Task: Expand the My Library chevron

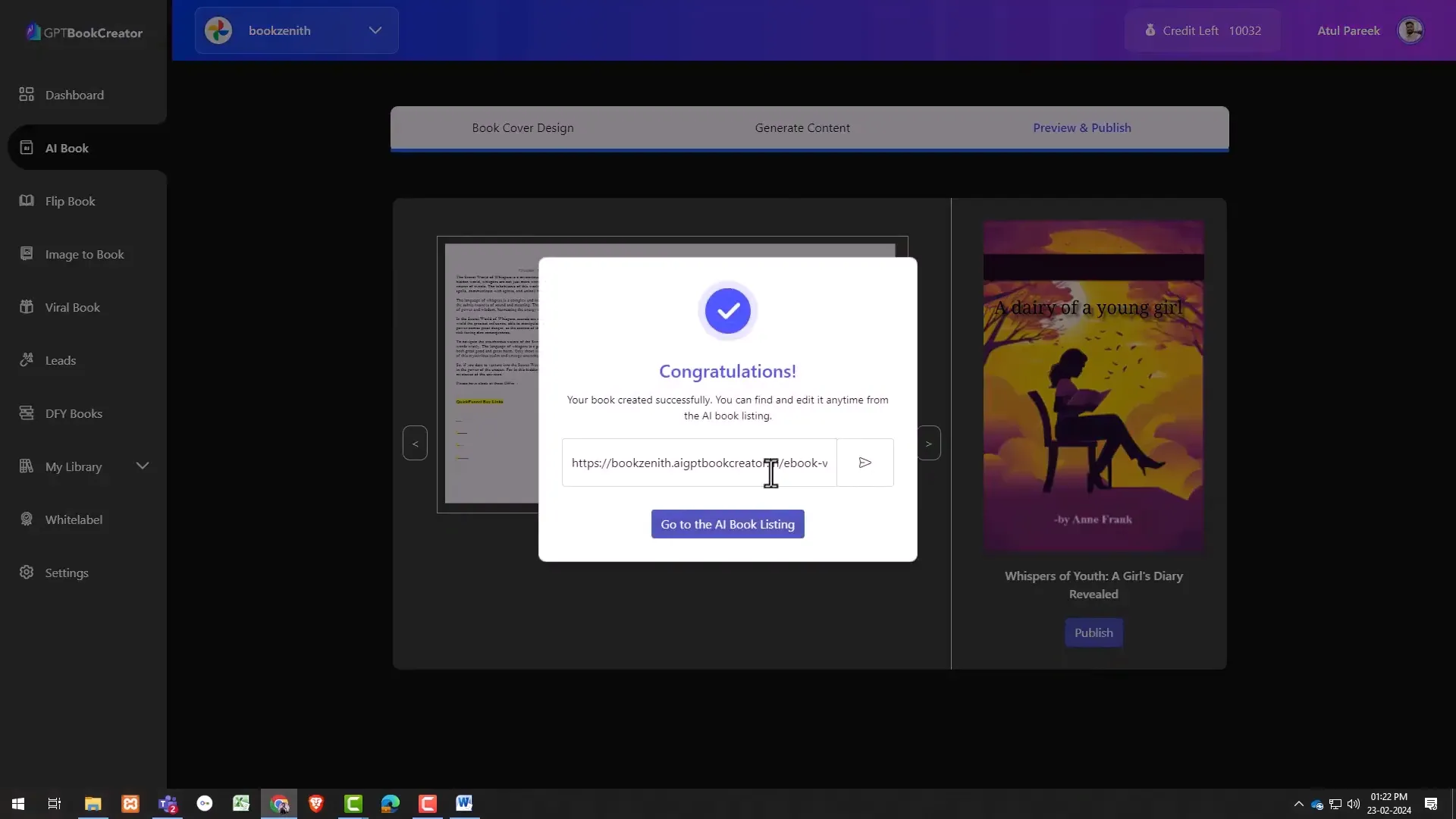Action: pyautogui.click(x=143, y=466)
